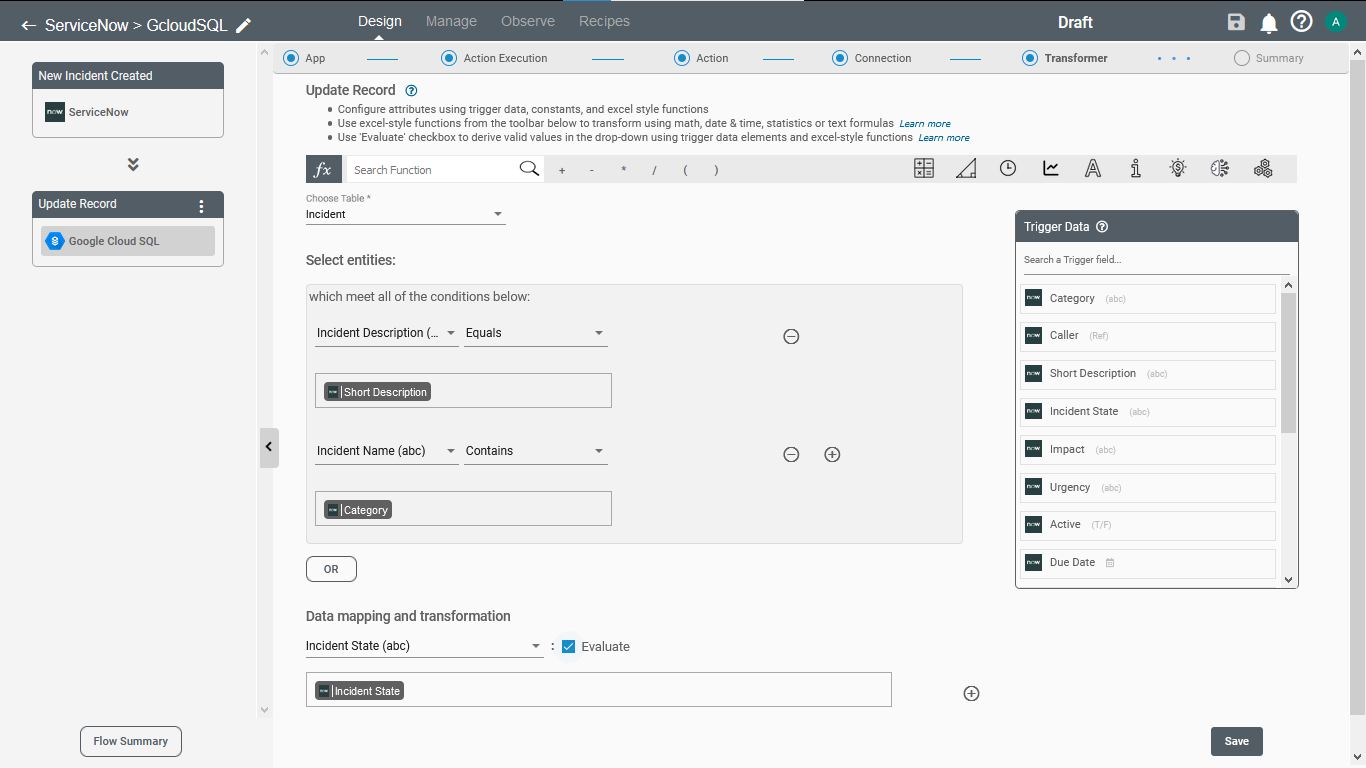Open the Incident Description field dropdown
The image size is (1366, 768).
[386, 333]
